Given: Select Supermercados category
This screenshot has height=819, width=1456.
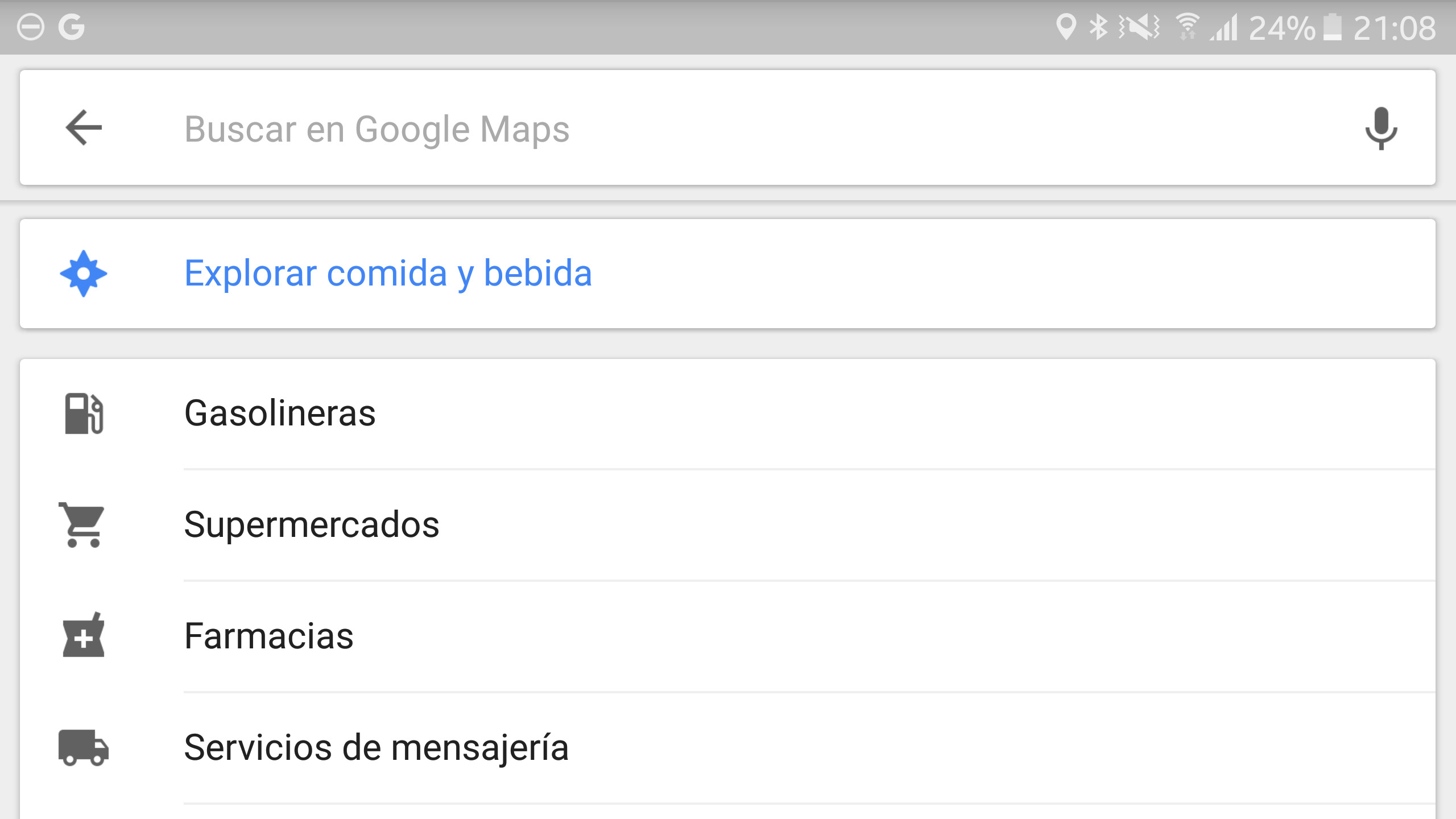Looking at the screenshot, I should (728, 524).
